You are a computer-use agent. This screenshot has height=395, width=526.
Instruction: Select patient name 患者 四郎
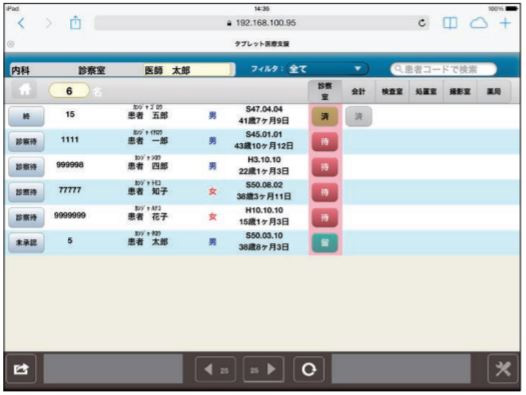148,166
